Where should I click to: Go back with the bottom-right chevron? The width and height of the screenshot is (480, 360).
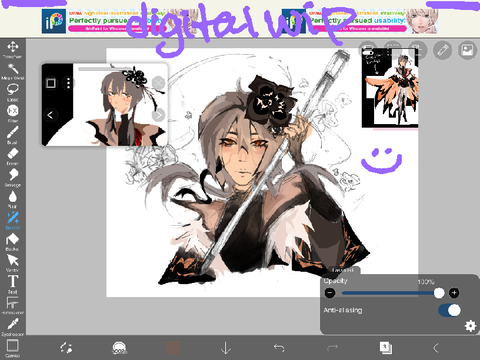tap(436, 348)
